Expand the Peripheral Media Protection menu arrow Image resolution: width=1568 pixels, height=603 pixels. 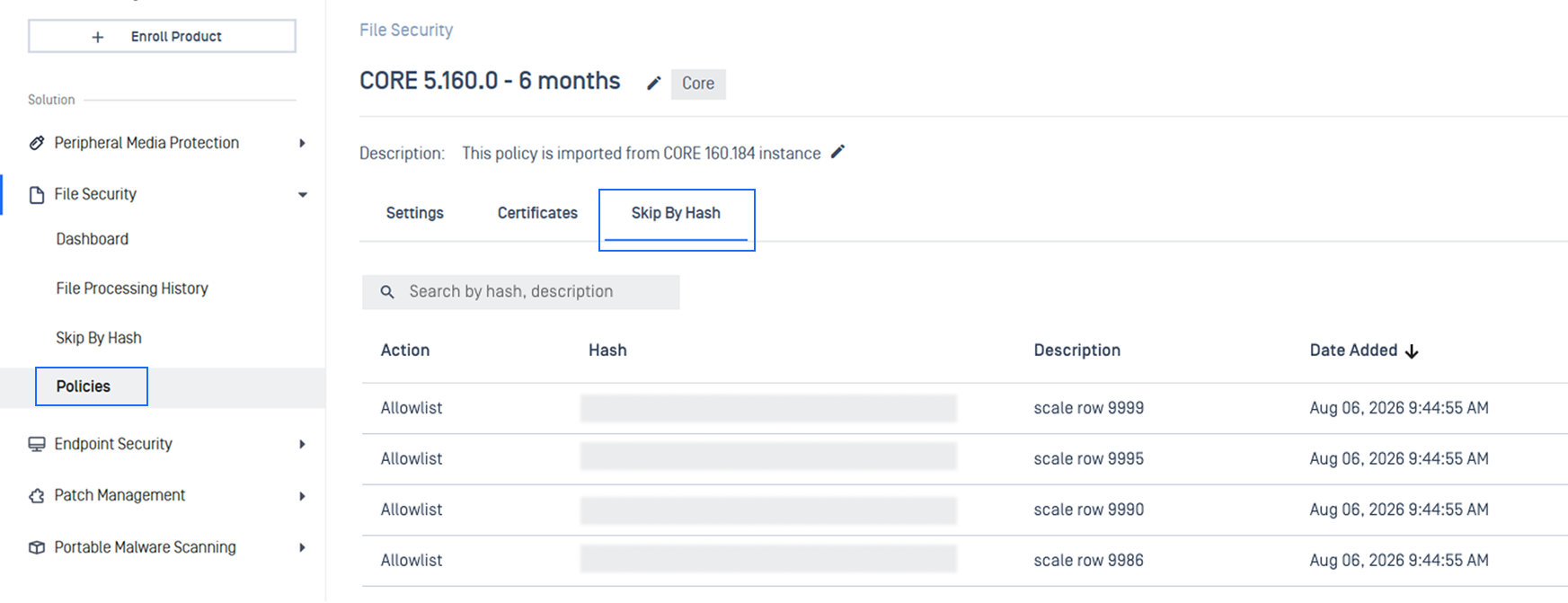click(x=302, y=143)
